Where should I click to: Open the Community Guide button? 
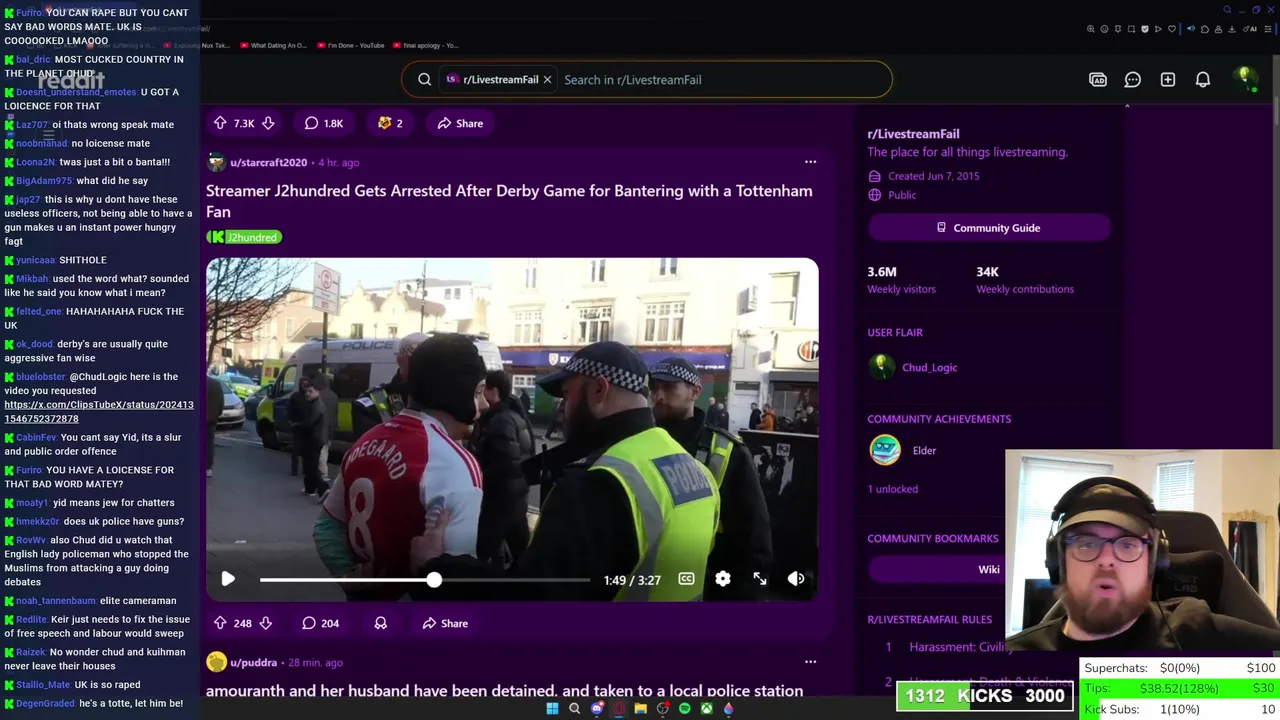[989, 227]
